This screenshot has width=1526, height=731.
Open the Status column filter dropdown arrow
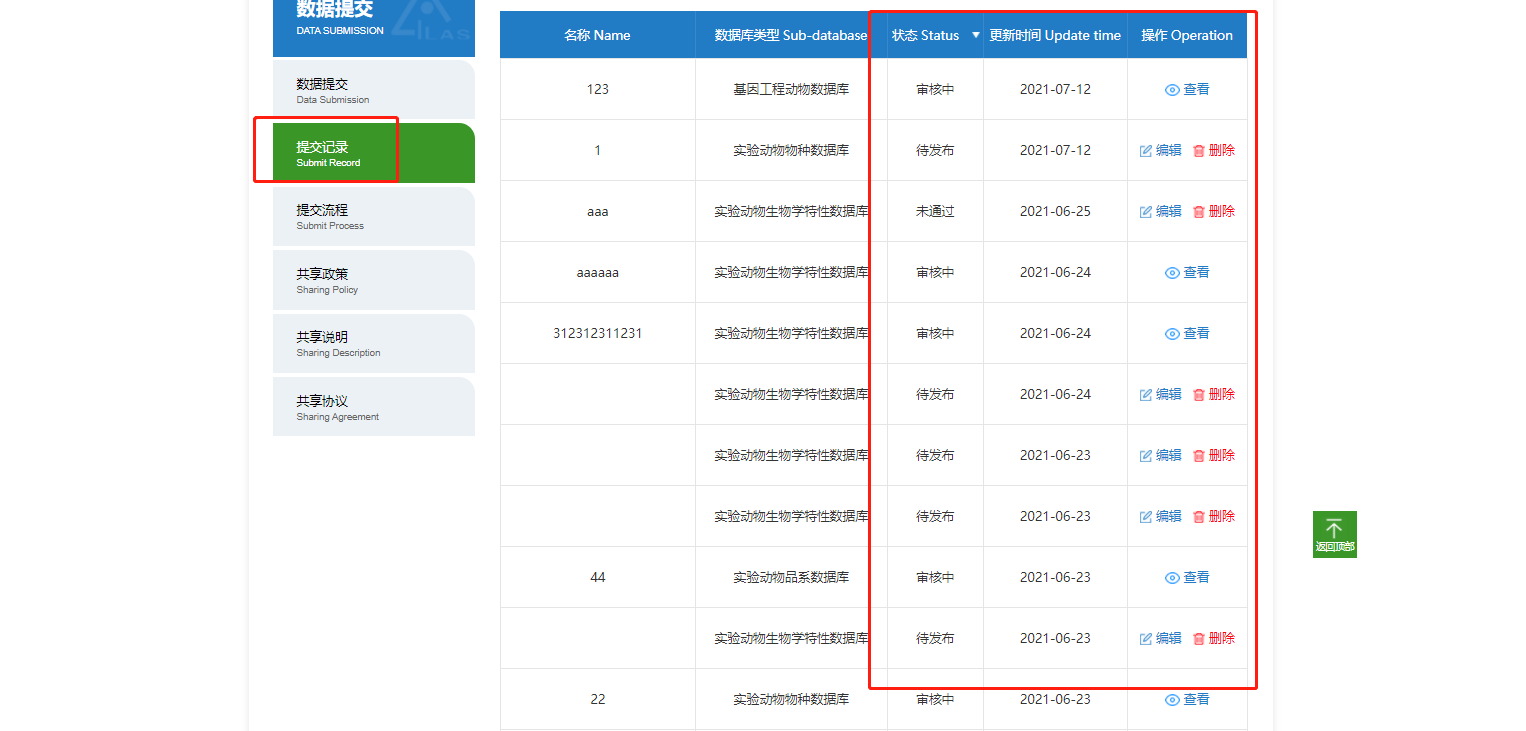click(976, 36)
